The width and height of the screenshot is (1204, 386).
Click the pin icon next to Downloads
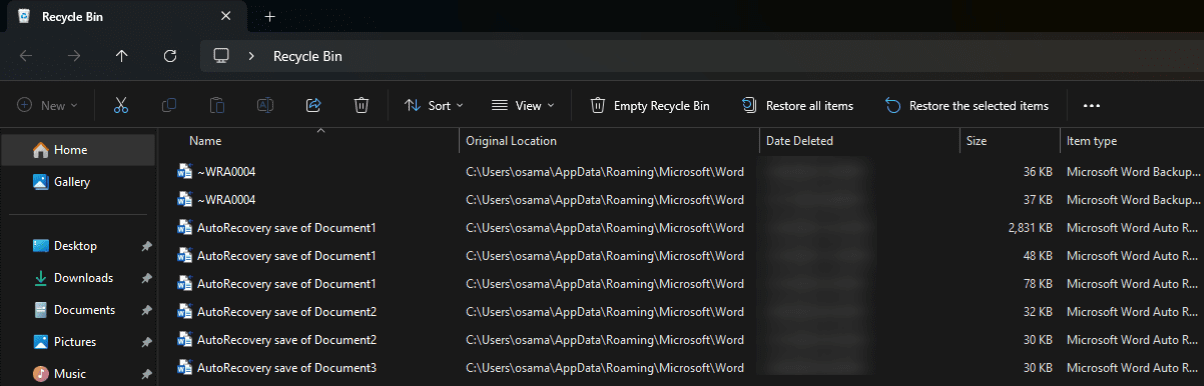[x=147, y=278]
